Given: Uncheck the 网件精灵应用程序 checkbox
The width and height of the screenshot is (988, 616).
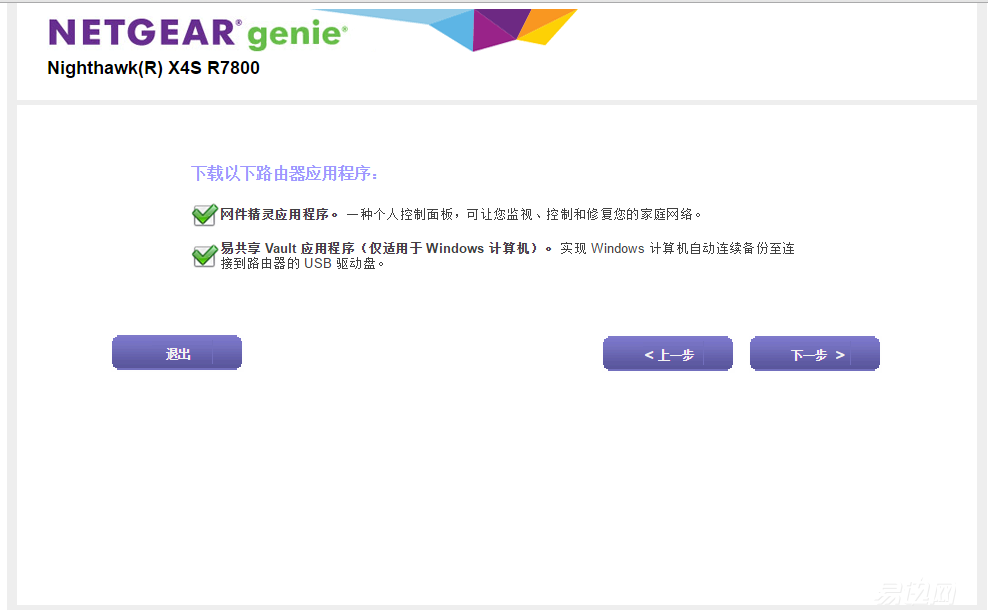Looking at the screenshot, I should 205,215.
